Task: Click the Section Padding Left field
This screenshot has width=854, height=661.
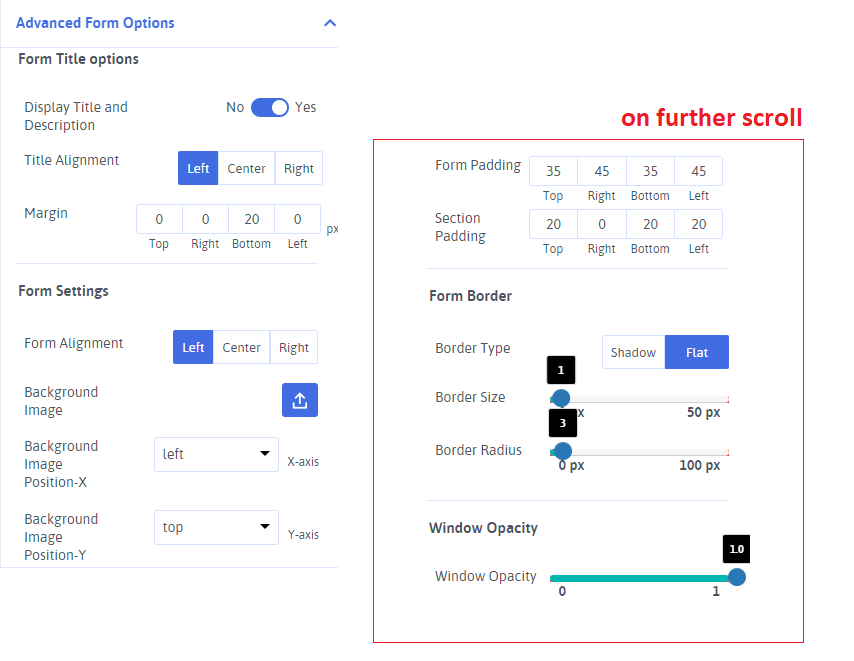Action: 698,224
